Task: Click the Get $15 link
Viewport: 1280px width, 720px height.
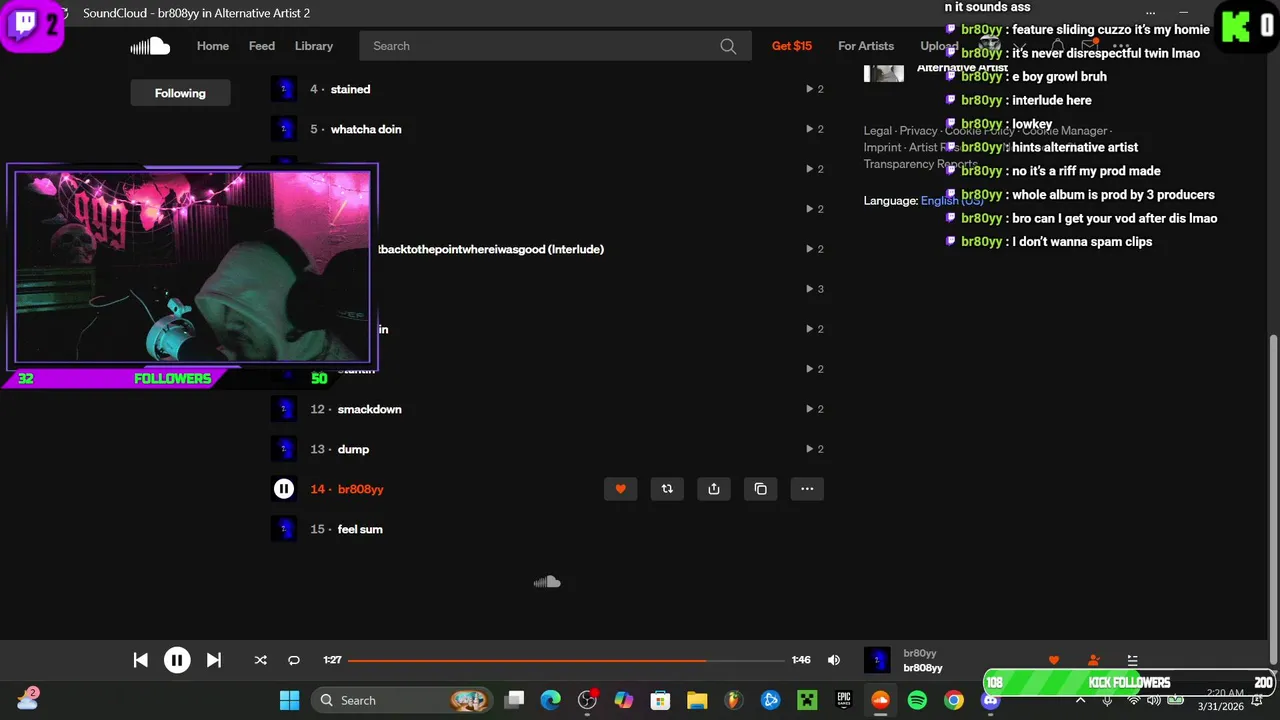Action: [x=792, y=46]
